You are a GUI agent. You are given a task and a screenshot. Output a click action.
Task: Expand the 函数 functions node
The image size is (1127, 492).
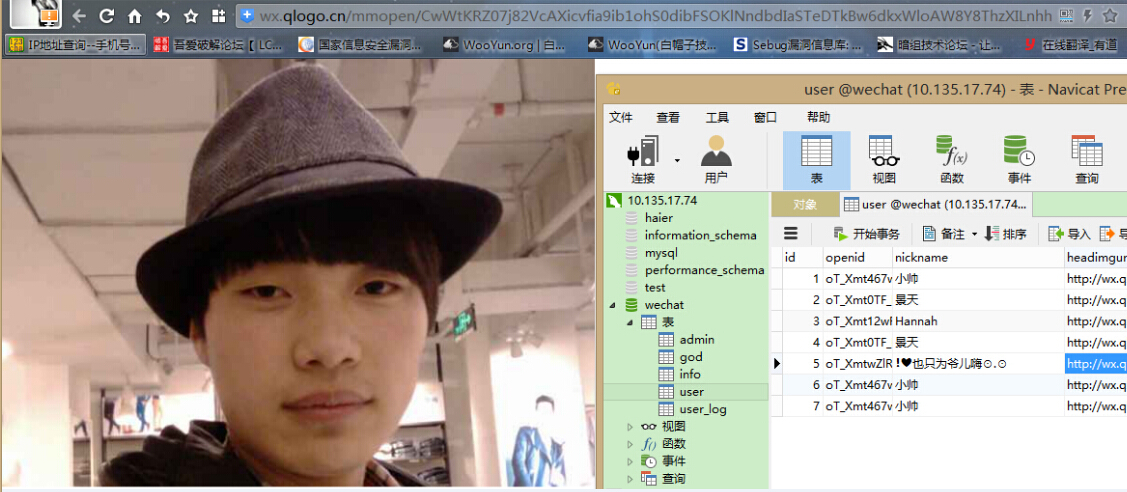630,444
